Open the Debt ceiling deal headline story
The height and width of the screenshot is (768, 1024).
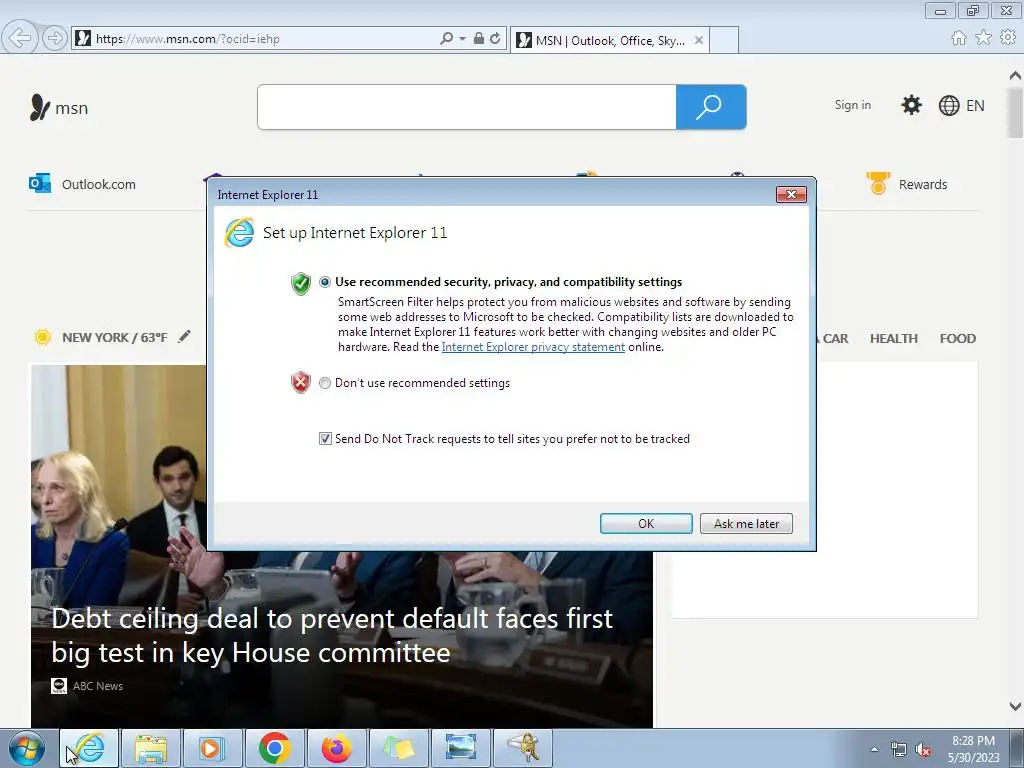point(332,635)
